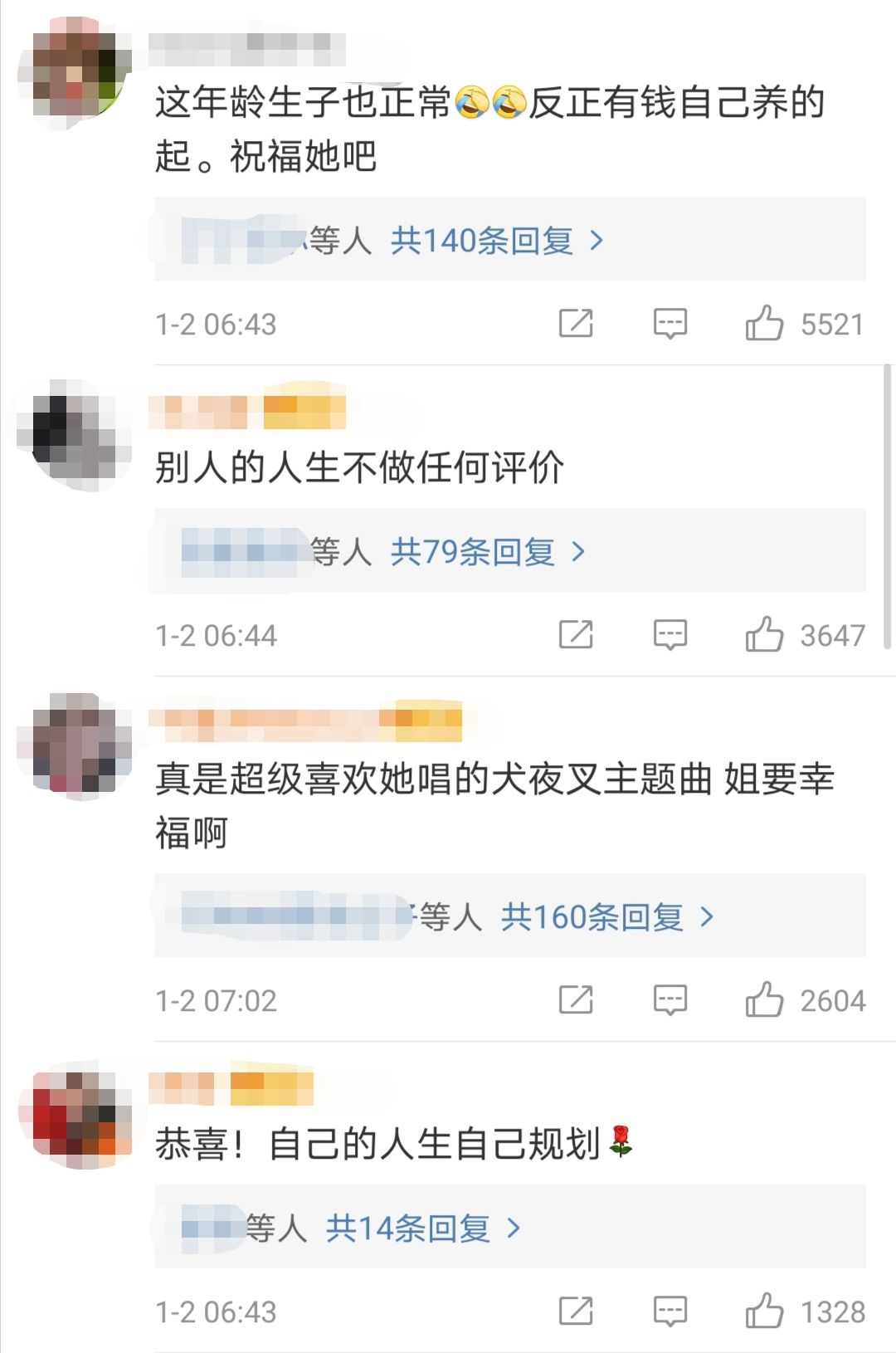
Task: Like the comment with 1328 likes
Action: tap(764, 1311)
